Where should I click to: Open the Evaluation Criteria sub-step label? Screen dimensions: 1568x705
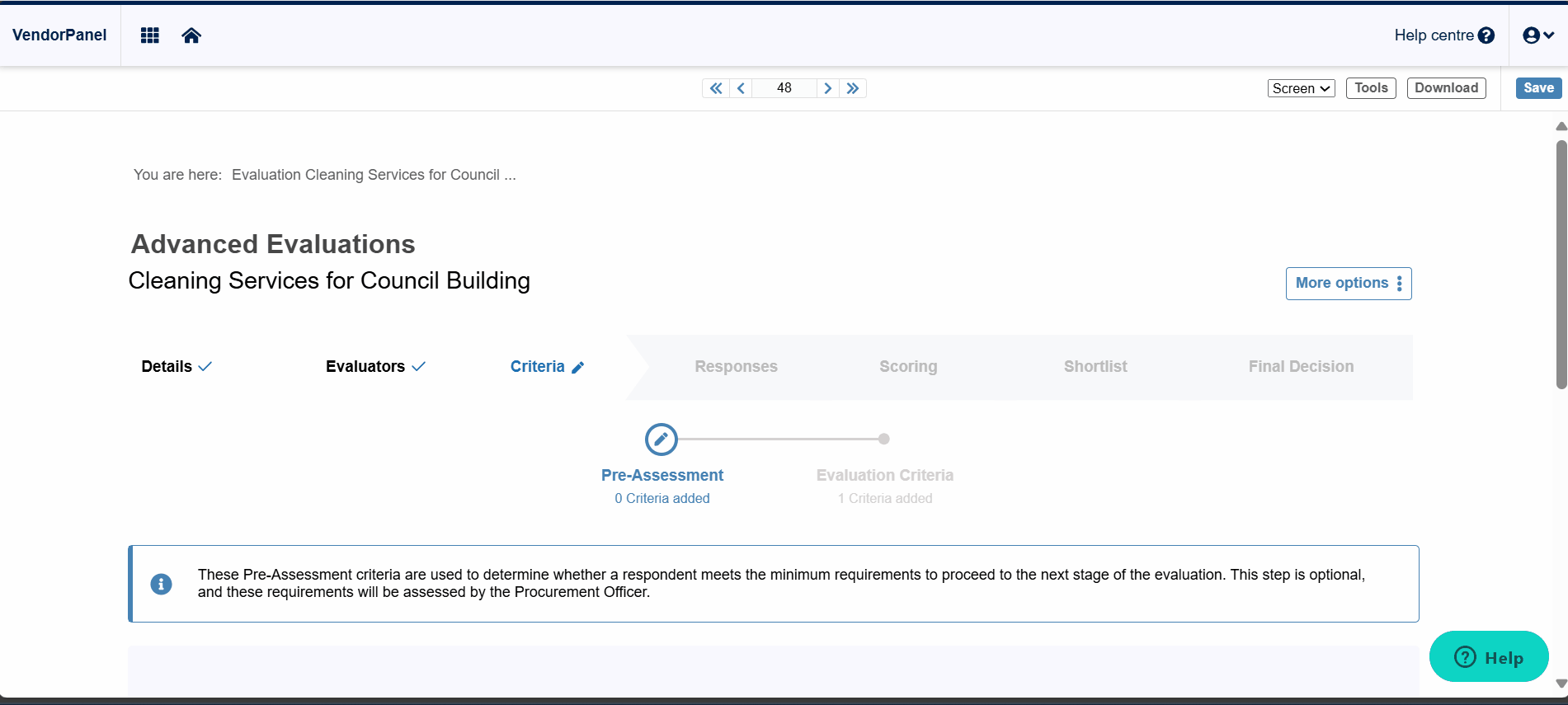(885, 476)
